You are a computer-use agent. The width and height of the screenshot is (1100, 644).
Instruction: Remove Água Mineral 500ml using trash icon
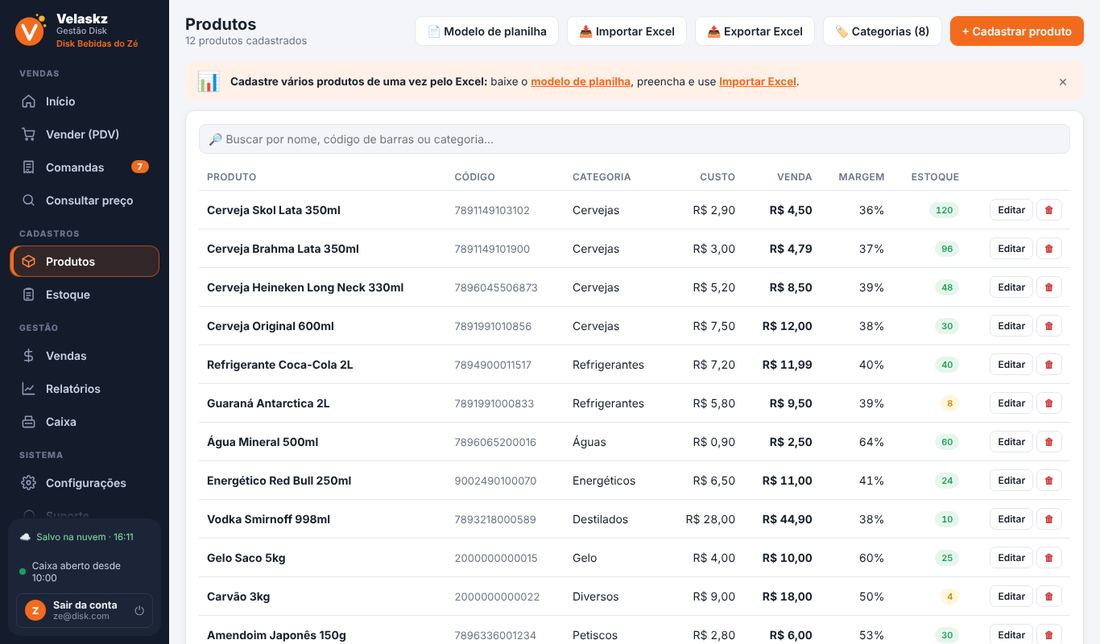[x=1049, y=441]
